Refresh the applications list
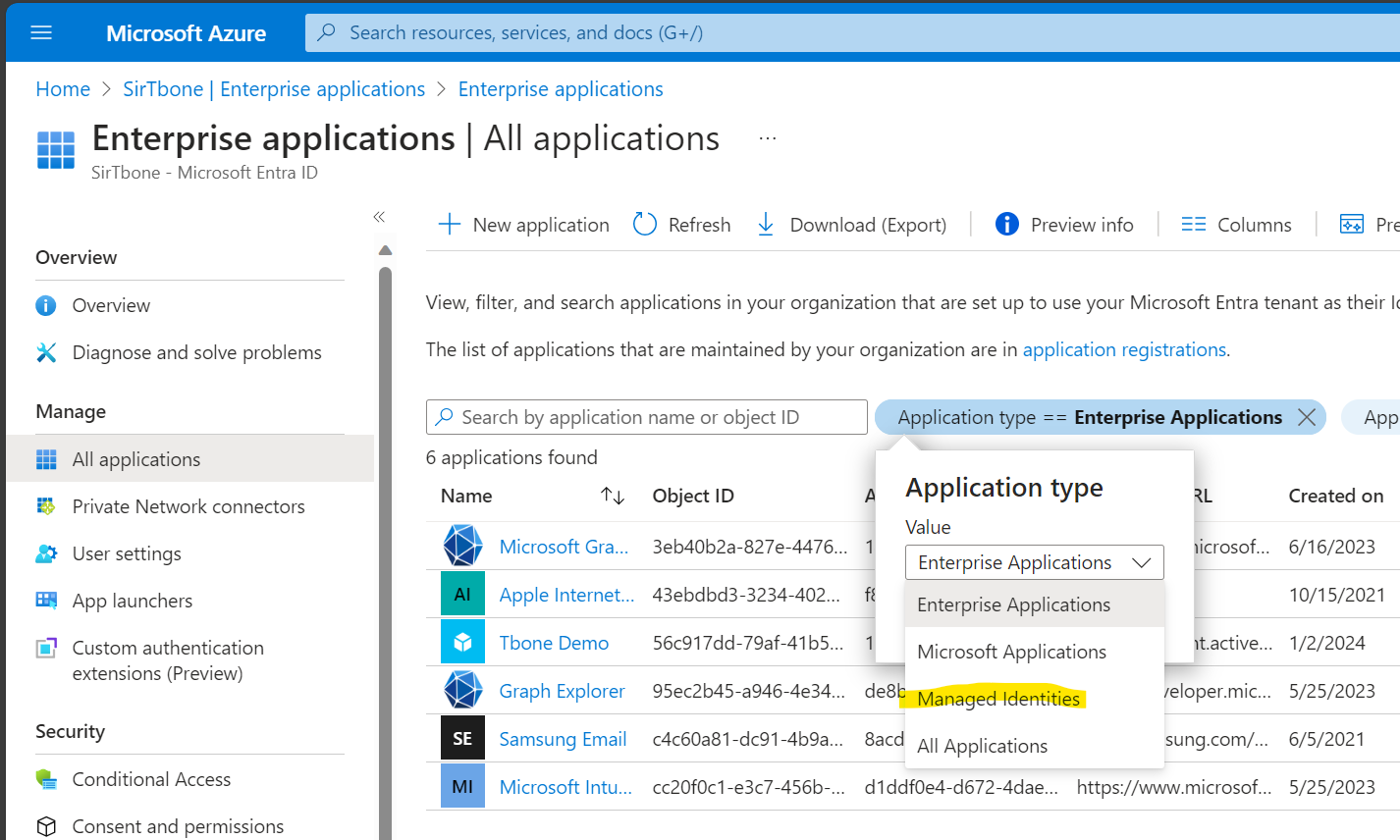The width and height of the screenshot is (1400, 840). [x=681, y=224]
